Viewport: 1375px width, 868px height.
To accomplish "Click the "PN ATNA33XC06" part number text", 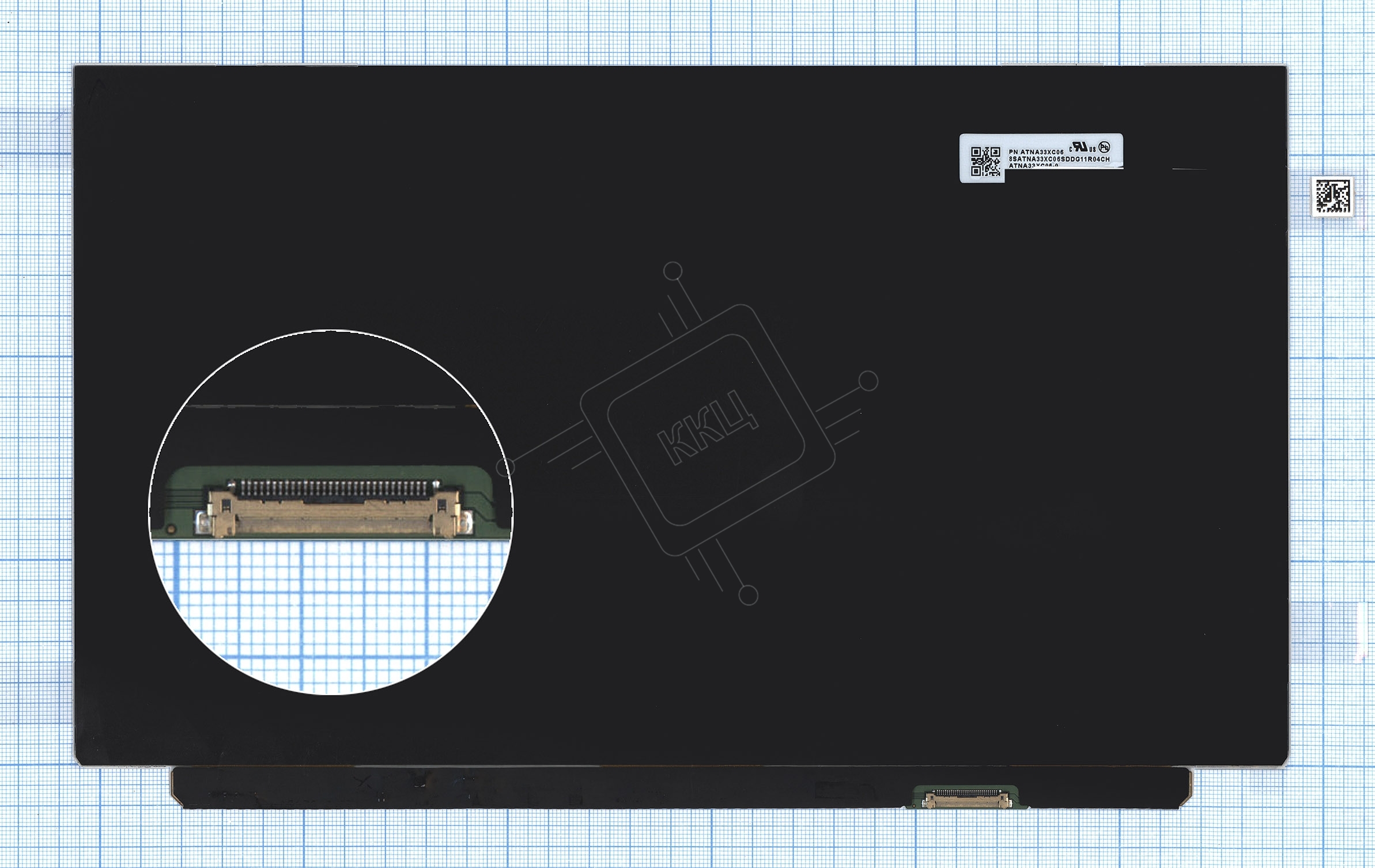I will (x=1036, y=152).
